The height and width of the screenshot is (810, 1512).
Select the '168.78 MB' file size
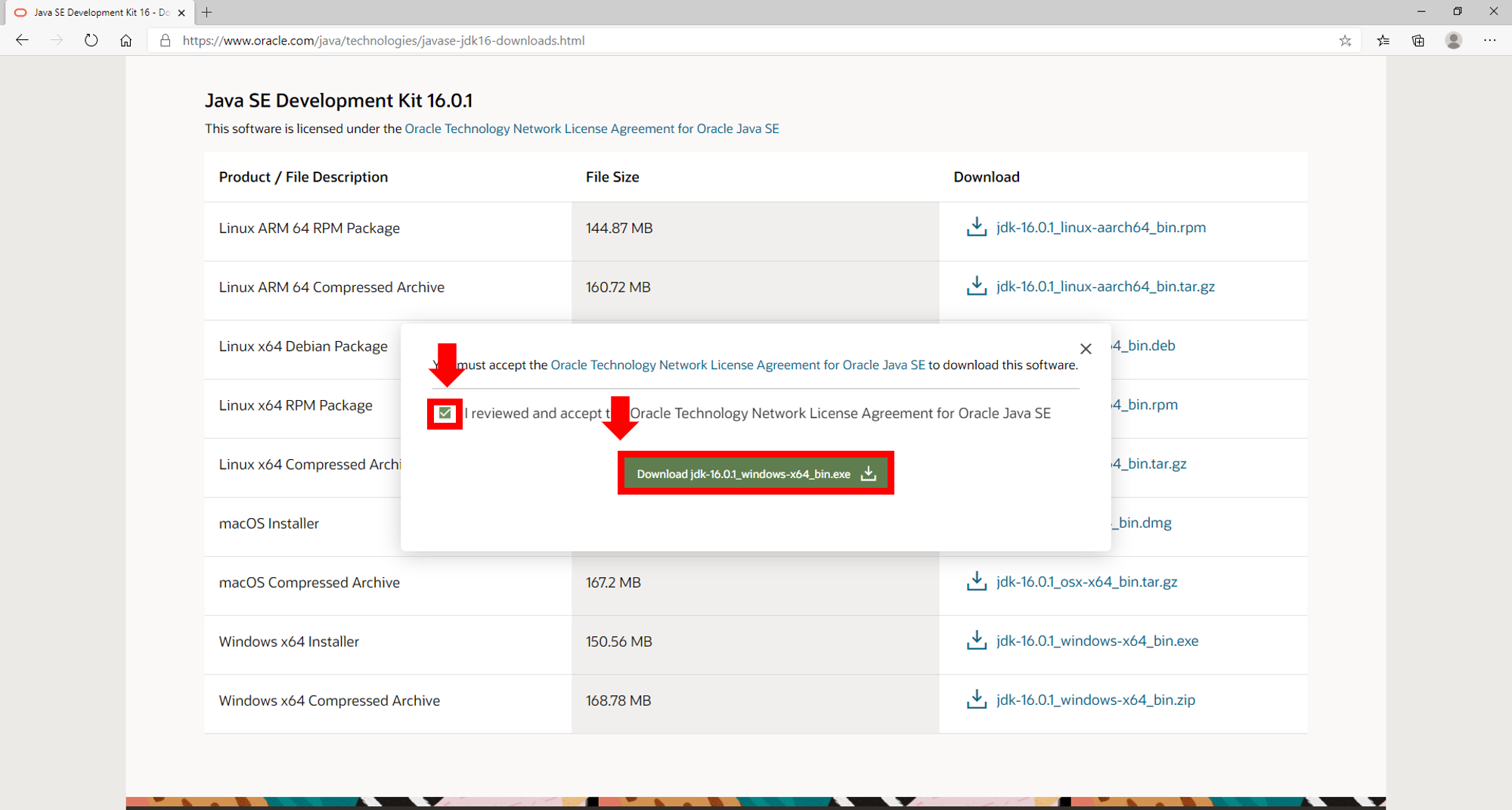pyautogui.click(x=618, y=700)
